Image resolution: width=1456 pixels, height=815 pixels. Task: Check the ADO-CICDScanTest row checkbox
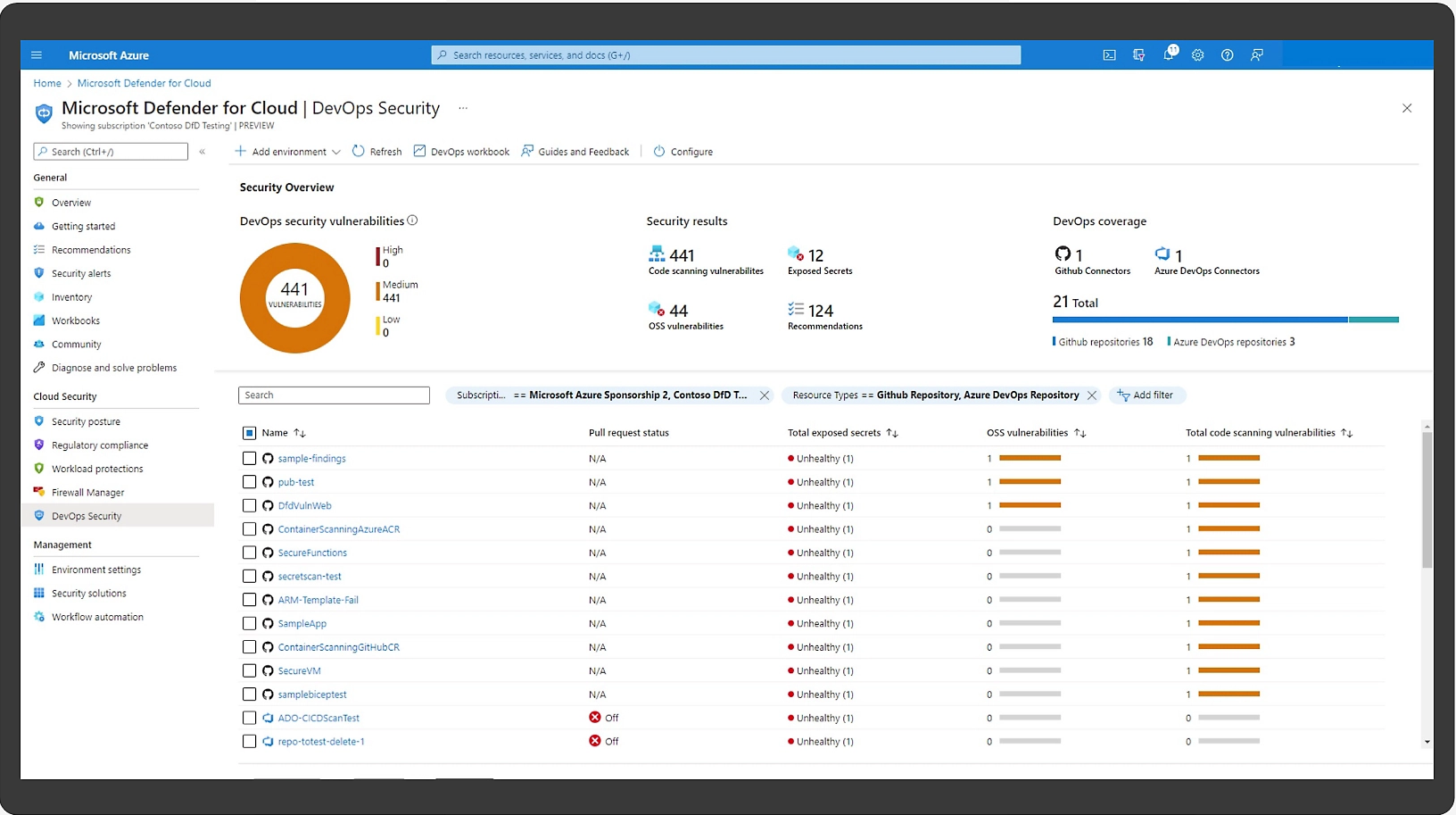[250, 718]
